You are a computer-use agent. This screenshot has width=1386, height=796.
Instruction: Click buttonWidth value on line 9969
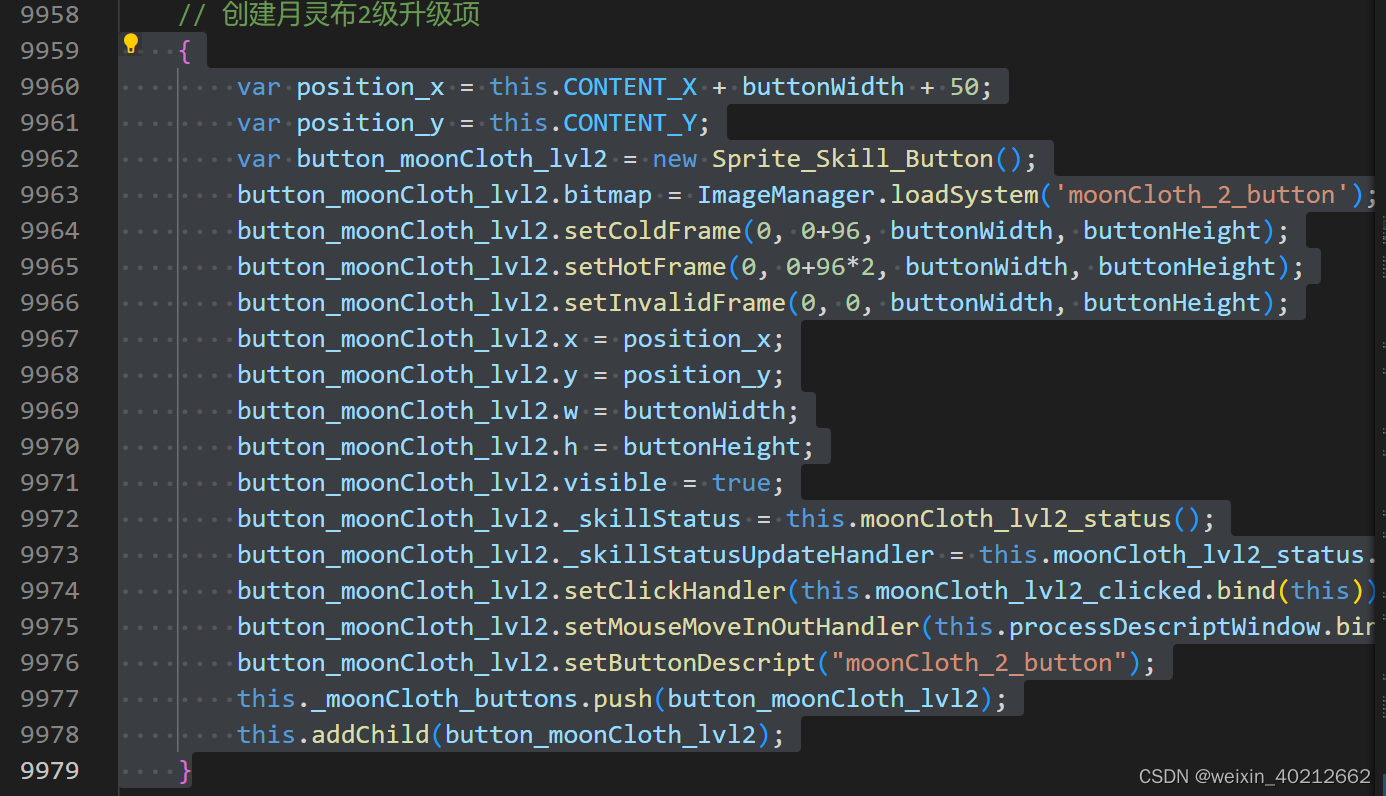704,411
